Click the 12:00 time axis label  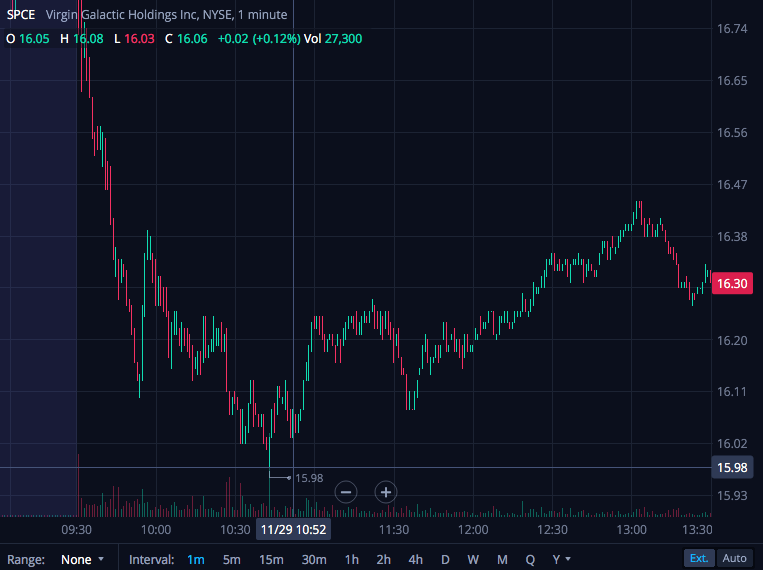(473, 530)
